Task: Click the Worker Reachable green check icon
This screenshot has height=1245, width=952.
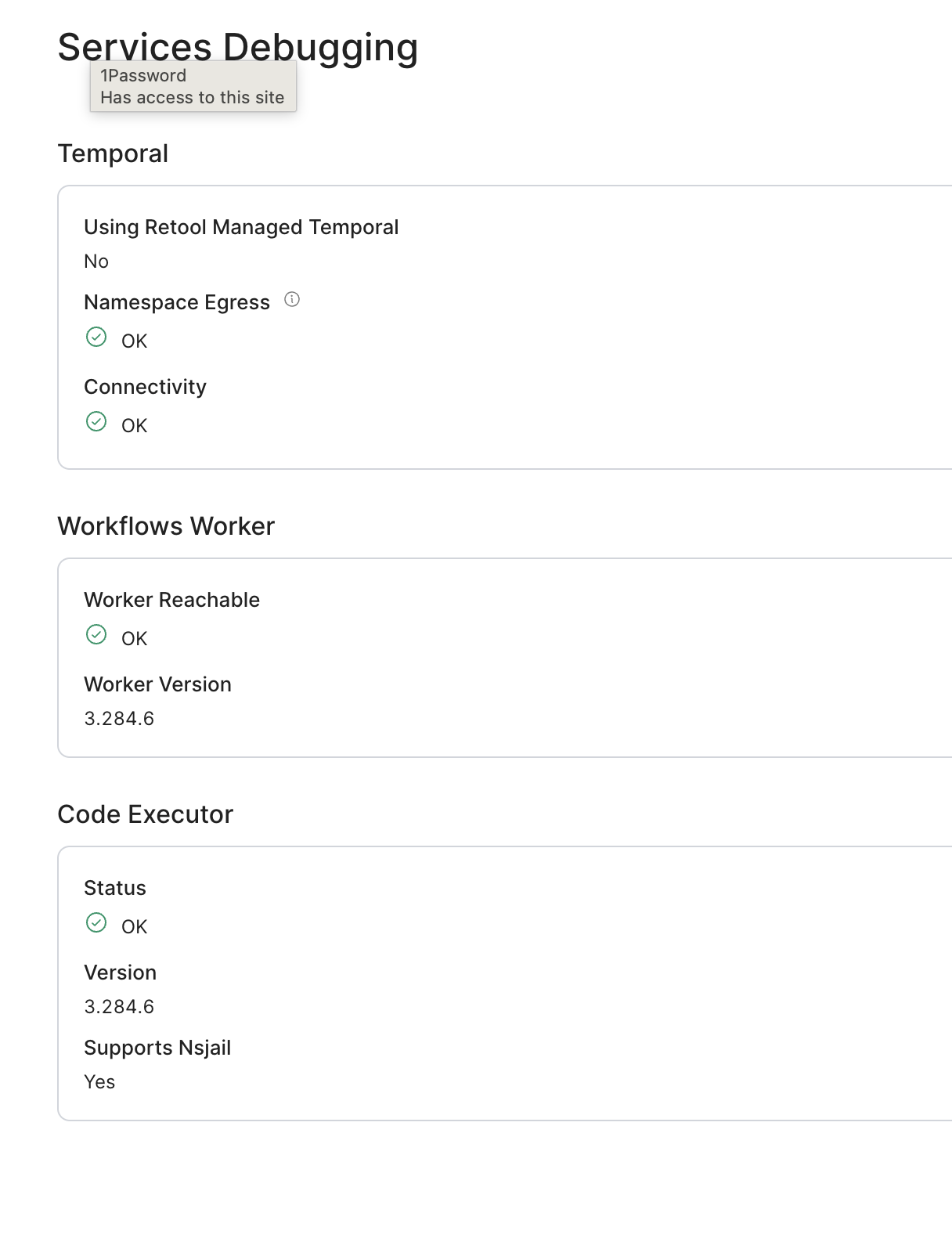Action: pyautogui.click(x=96, y=635)
